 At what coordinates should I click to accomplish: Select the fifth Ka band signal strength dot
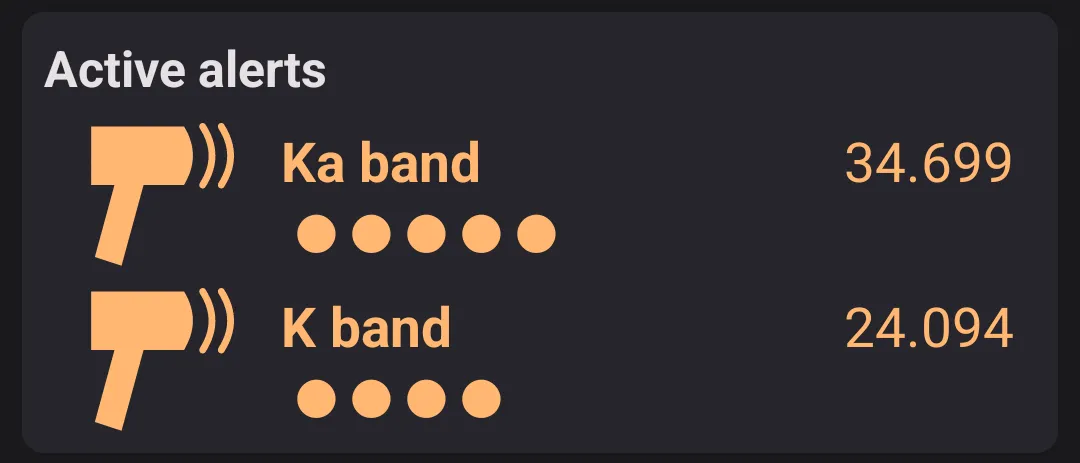[x=536, y=234]
